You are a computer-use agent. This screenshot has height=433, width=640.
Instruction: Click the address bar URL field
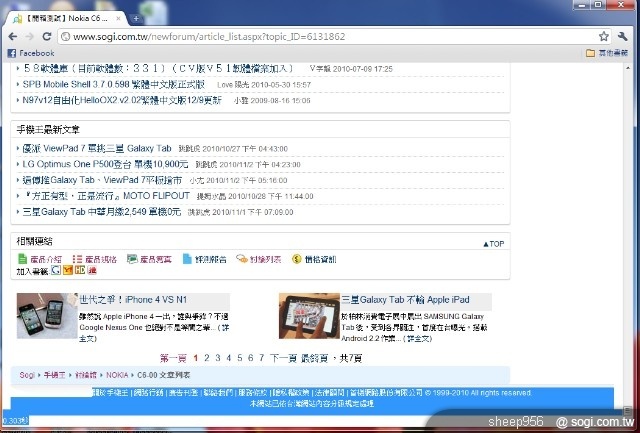point(300,36)
